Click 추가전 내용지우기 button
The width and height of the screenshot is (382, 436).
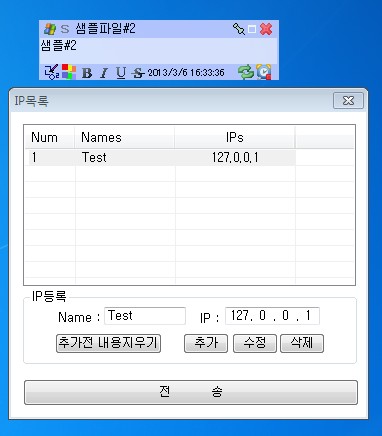[x=108, y=343]
